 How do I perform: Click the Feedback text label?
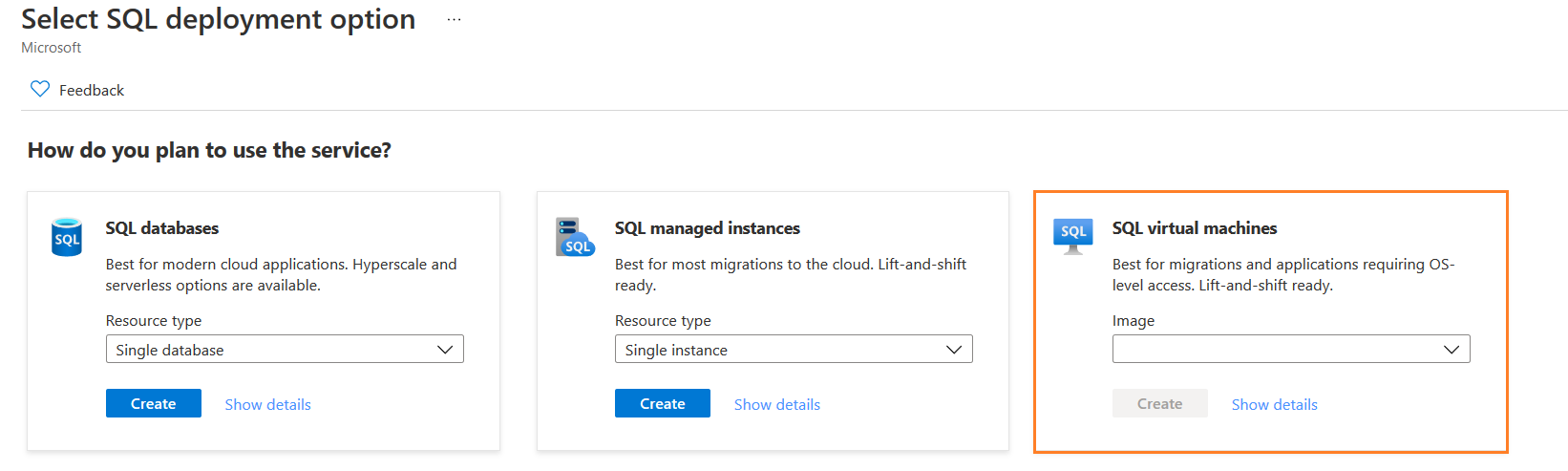coord(92,90)
